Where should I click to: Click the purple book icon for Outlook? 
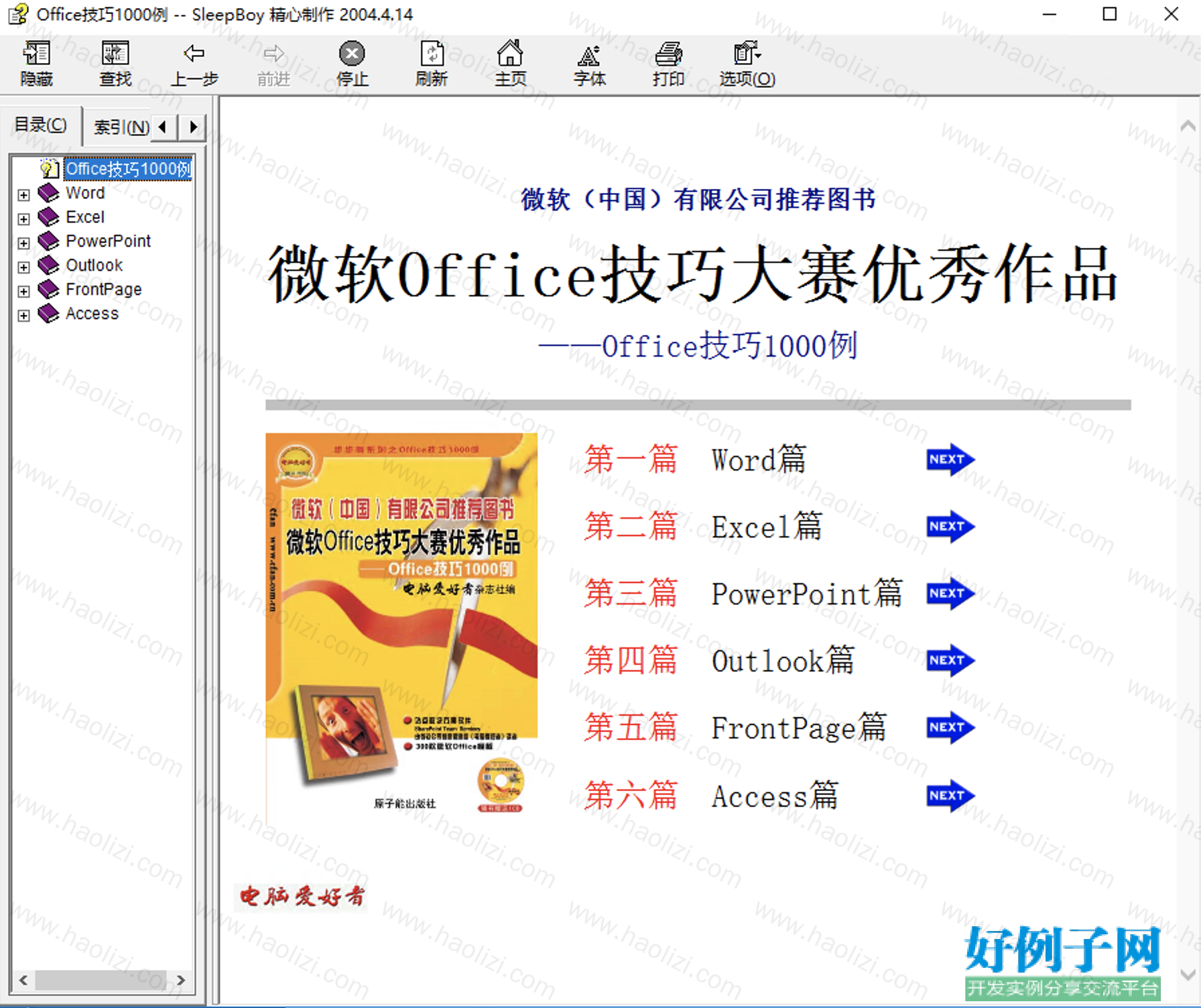pos(48,265)
